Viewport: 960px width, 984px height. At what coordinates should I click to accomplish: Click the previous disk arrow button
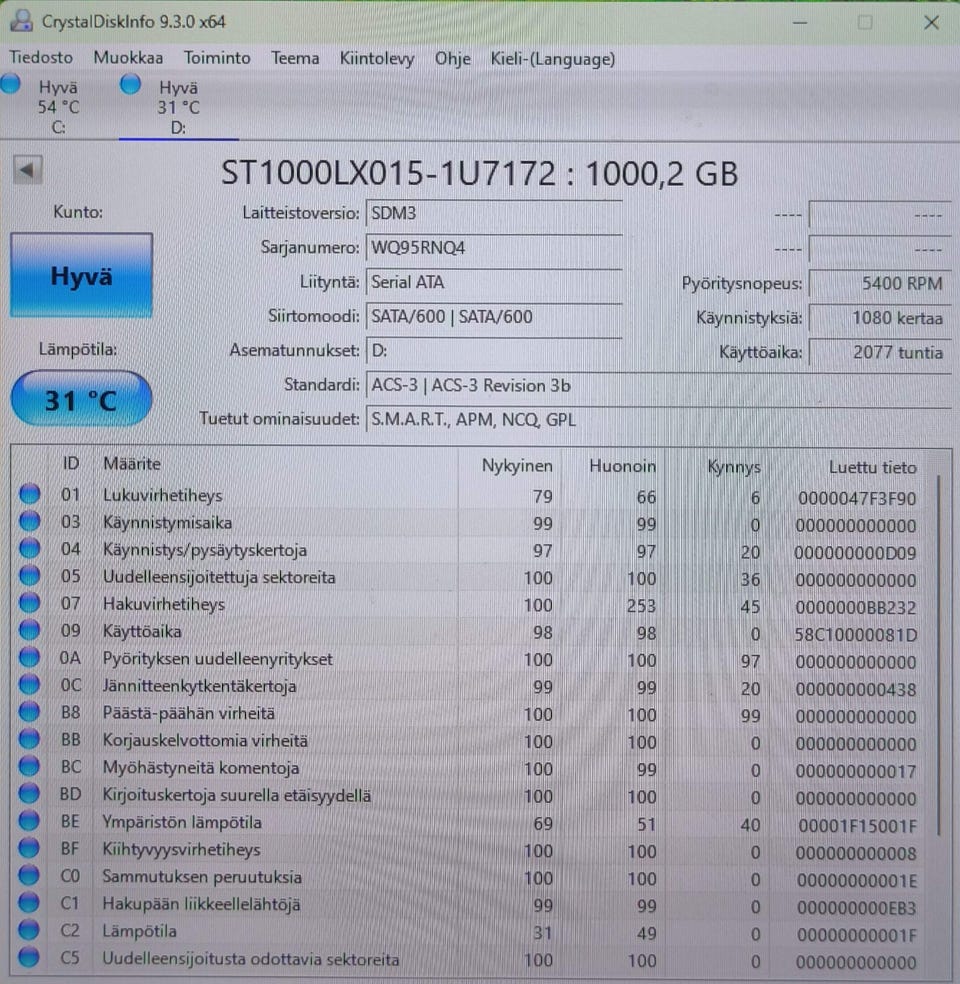[x=27, y=170]
